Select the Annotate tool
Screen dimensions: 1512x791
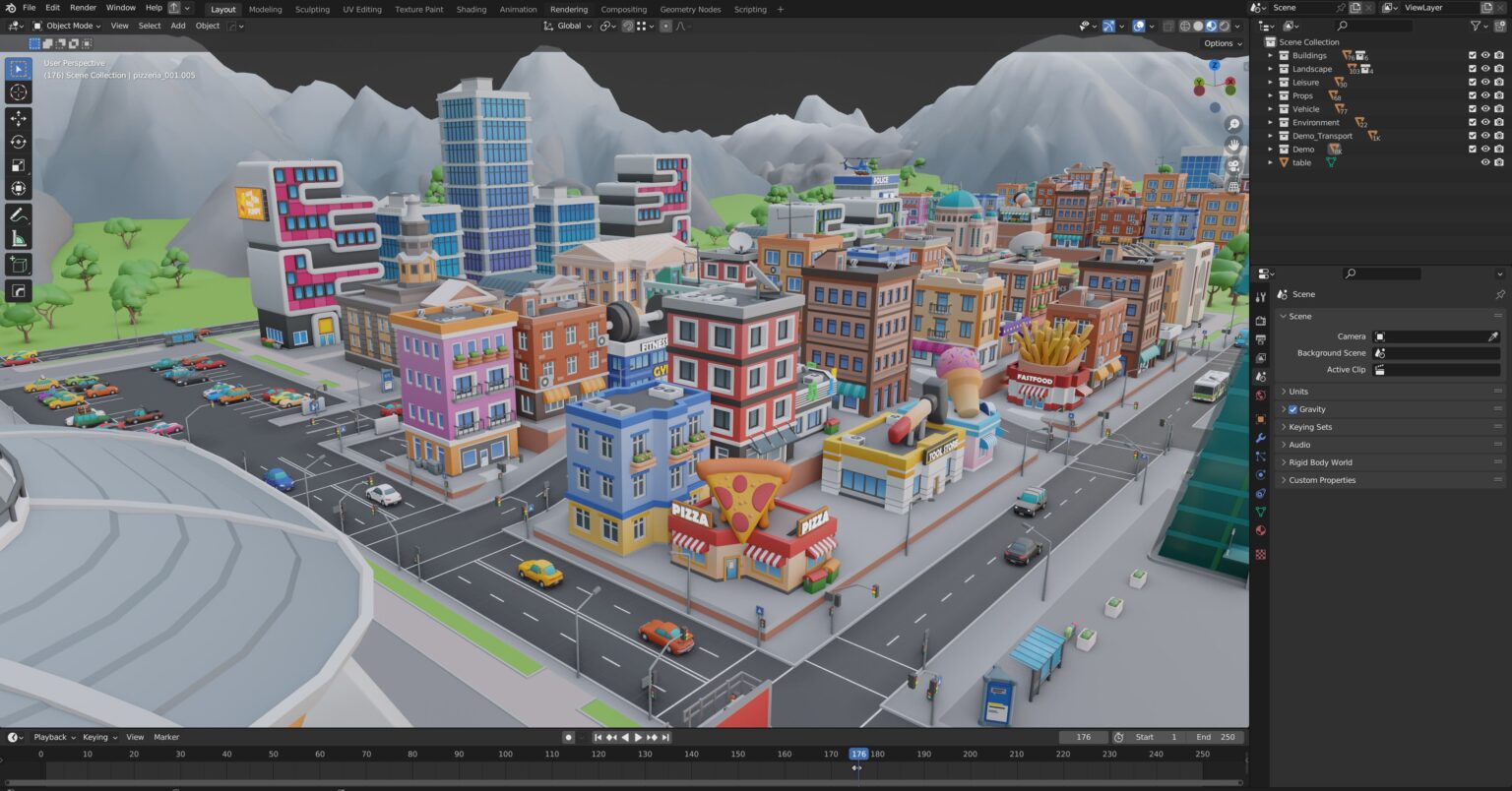(18, 214)
